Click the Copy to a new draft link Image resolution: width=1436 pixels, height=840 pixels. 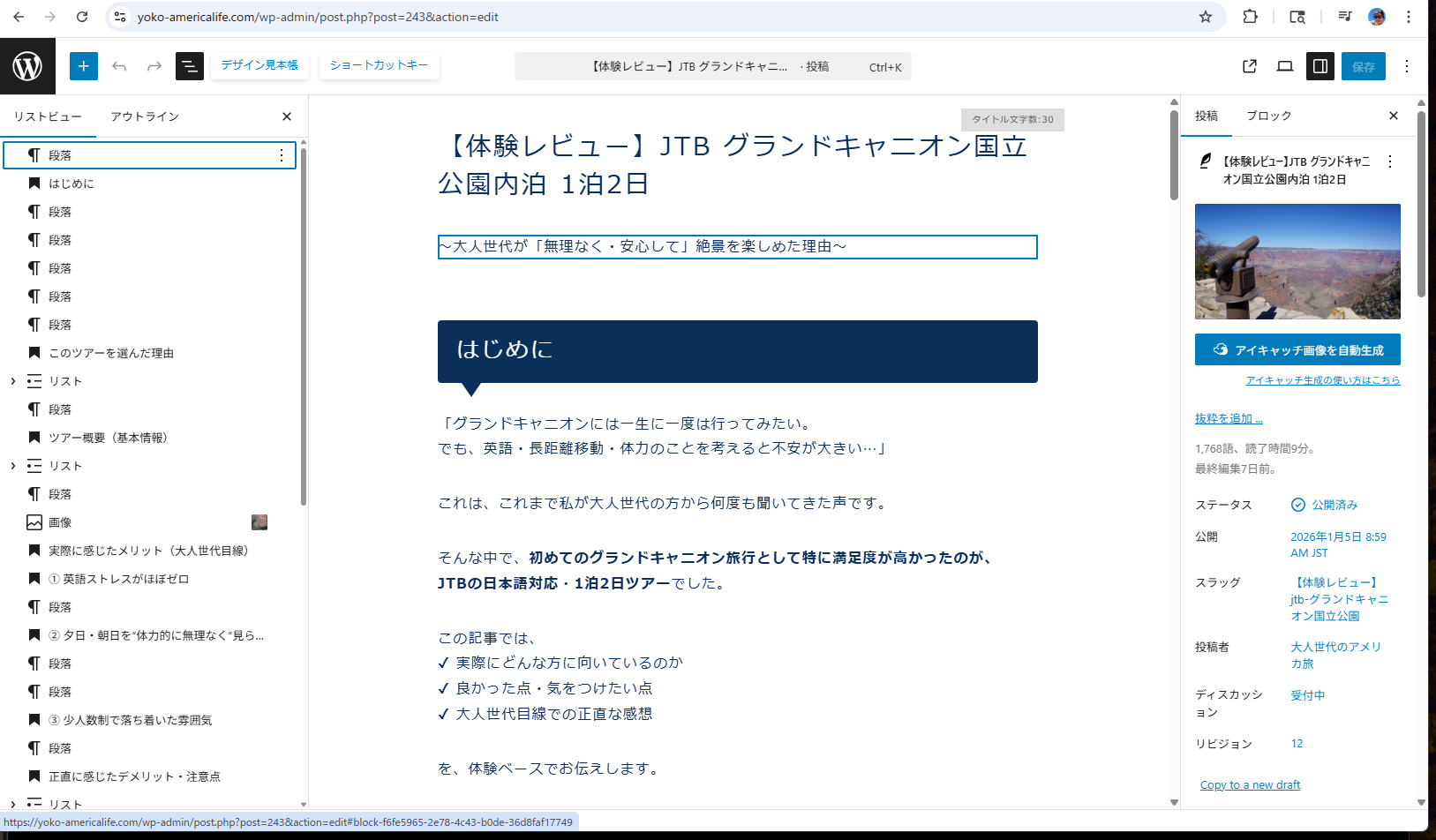click(1250, 784)
